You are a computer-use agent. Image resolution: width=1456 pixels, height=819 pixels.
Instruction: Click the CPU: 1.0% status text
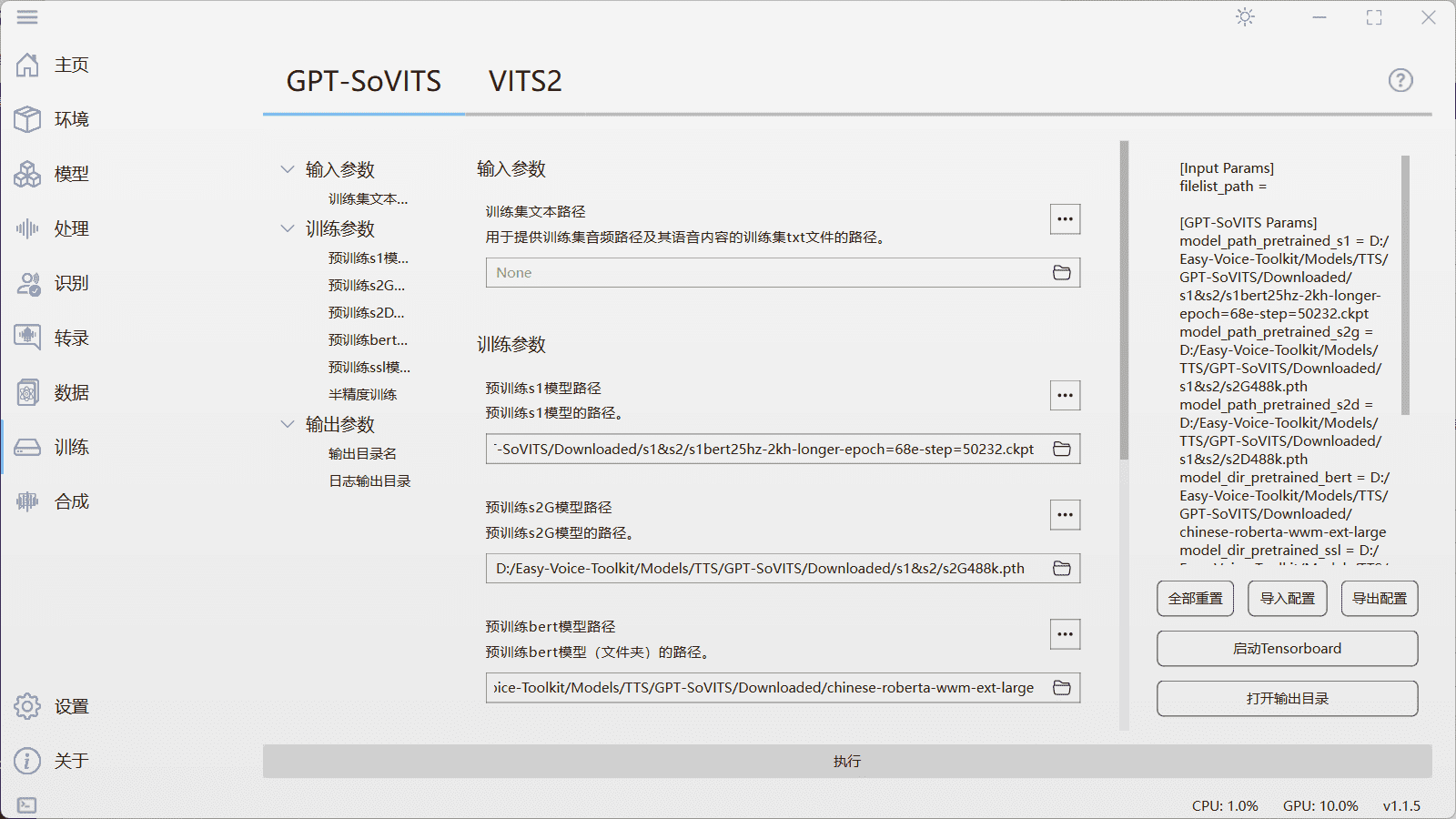pyautogui.click(x=1225, y=805)
